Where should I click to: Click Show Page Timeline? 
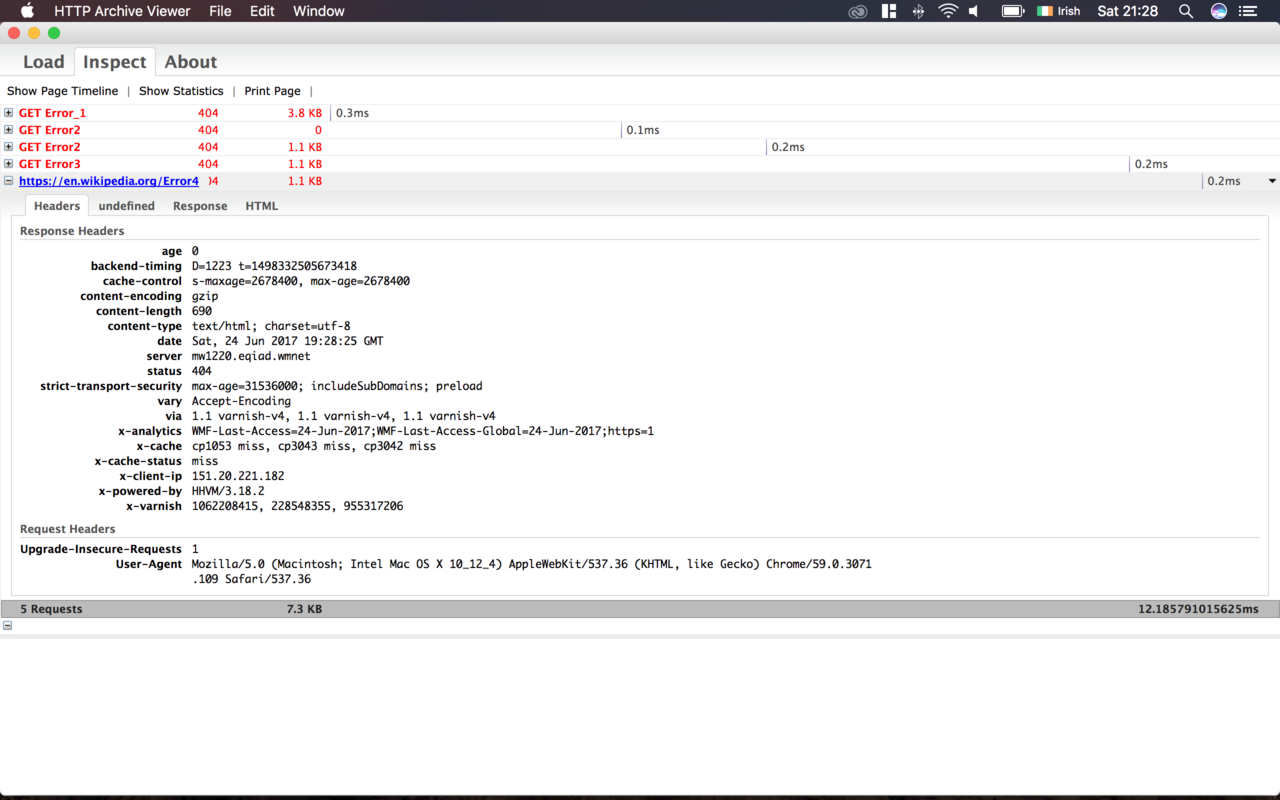pos(62,91)
